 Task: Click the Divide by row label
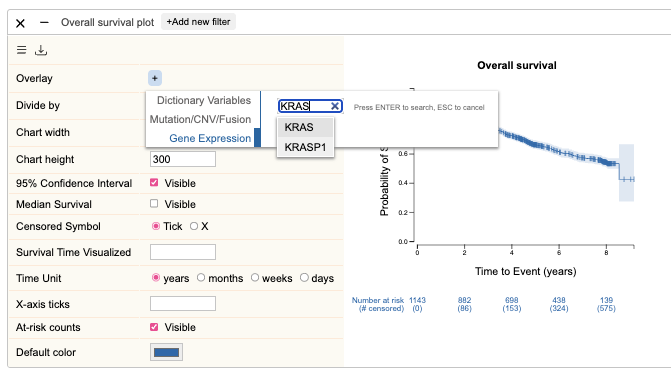point(38,105)
